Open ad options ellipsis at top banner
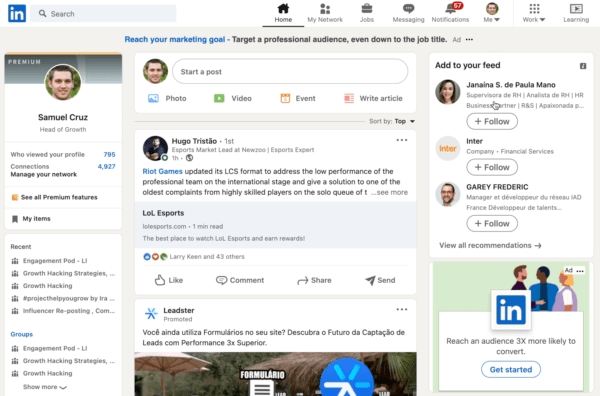600x396 pixels. click(469, 39)
